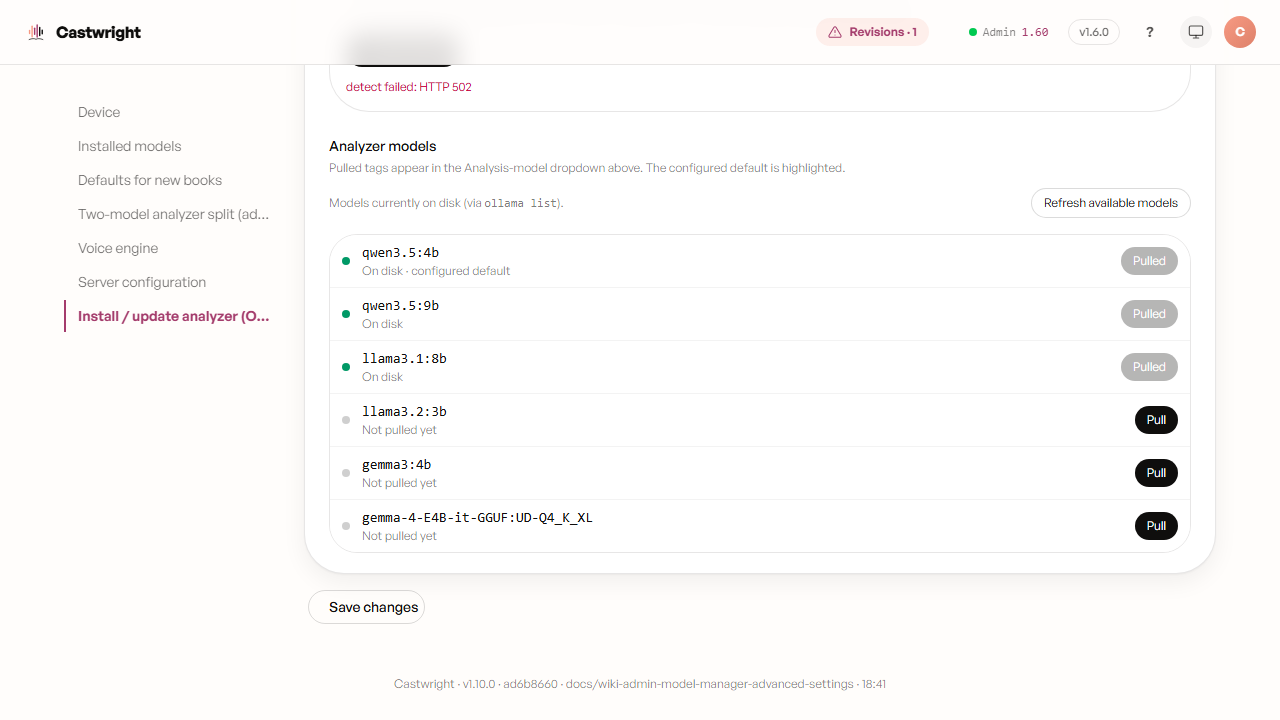
Task: Click gray dot beside gemma-4-E4B-it-GGUF model
Action: [x=346, y=526]
